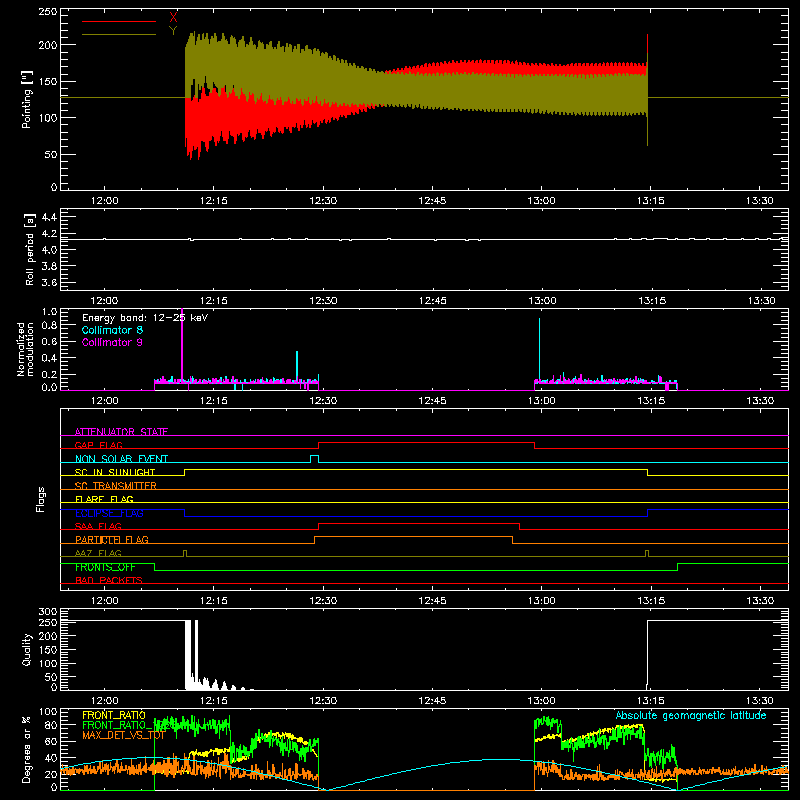Click the 13:30 label under Roll period plot
The width and height of the screenshot is (800, 800).
761,301
